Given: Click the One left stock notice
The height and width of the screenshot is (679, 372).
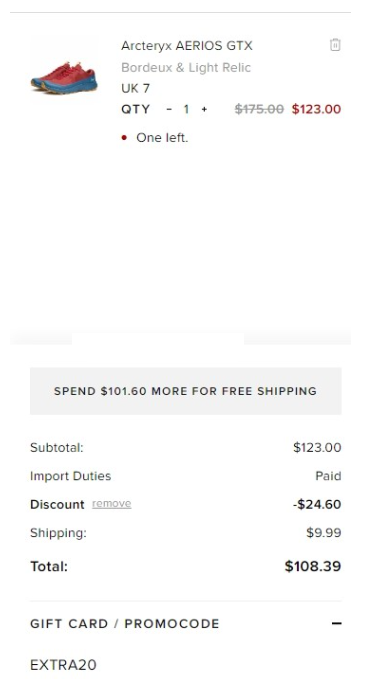Looking at the screenshot, I should point(162,138).
